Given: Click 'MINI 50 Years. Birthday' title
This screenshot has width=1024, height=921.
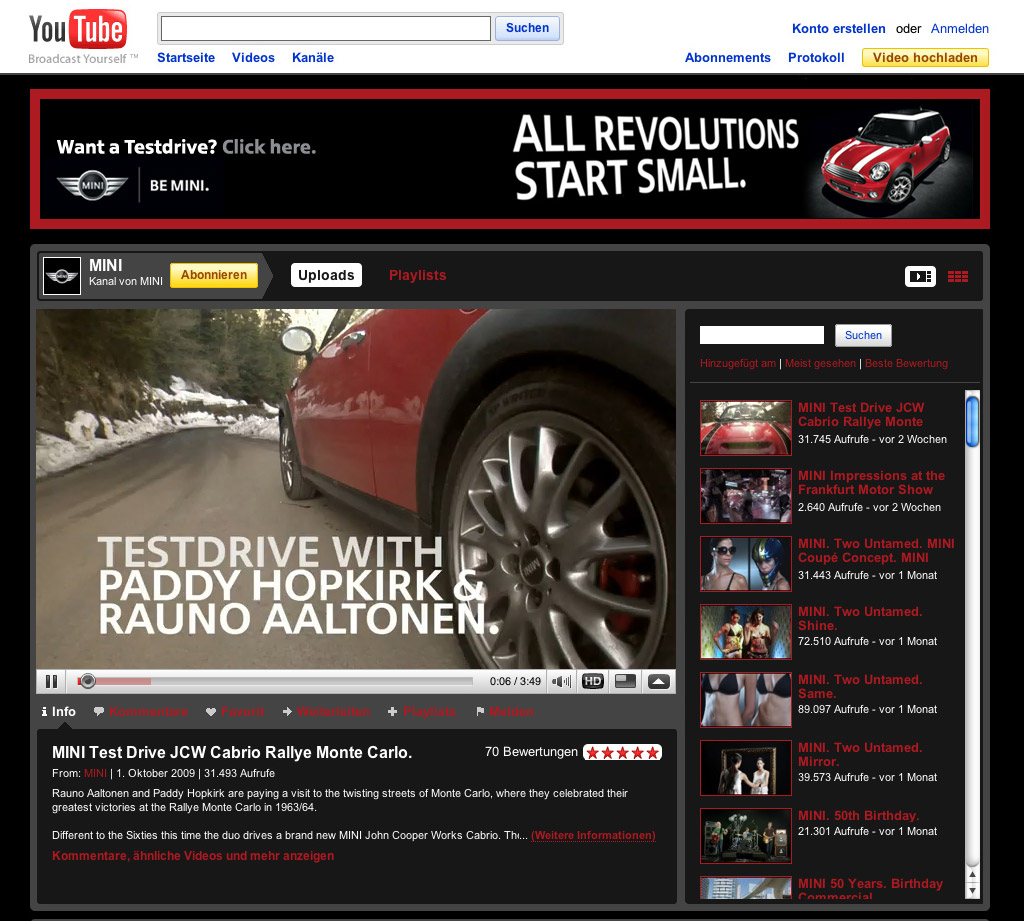Looking at the screenshot, I should tap(871, 884).
